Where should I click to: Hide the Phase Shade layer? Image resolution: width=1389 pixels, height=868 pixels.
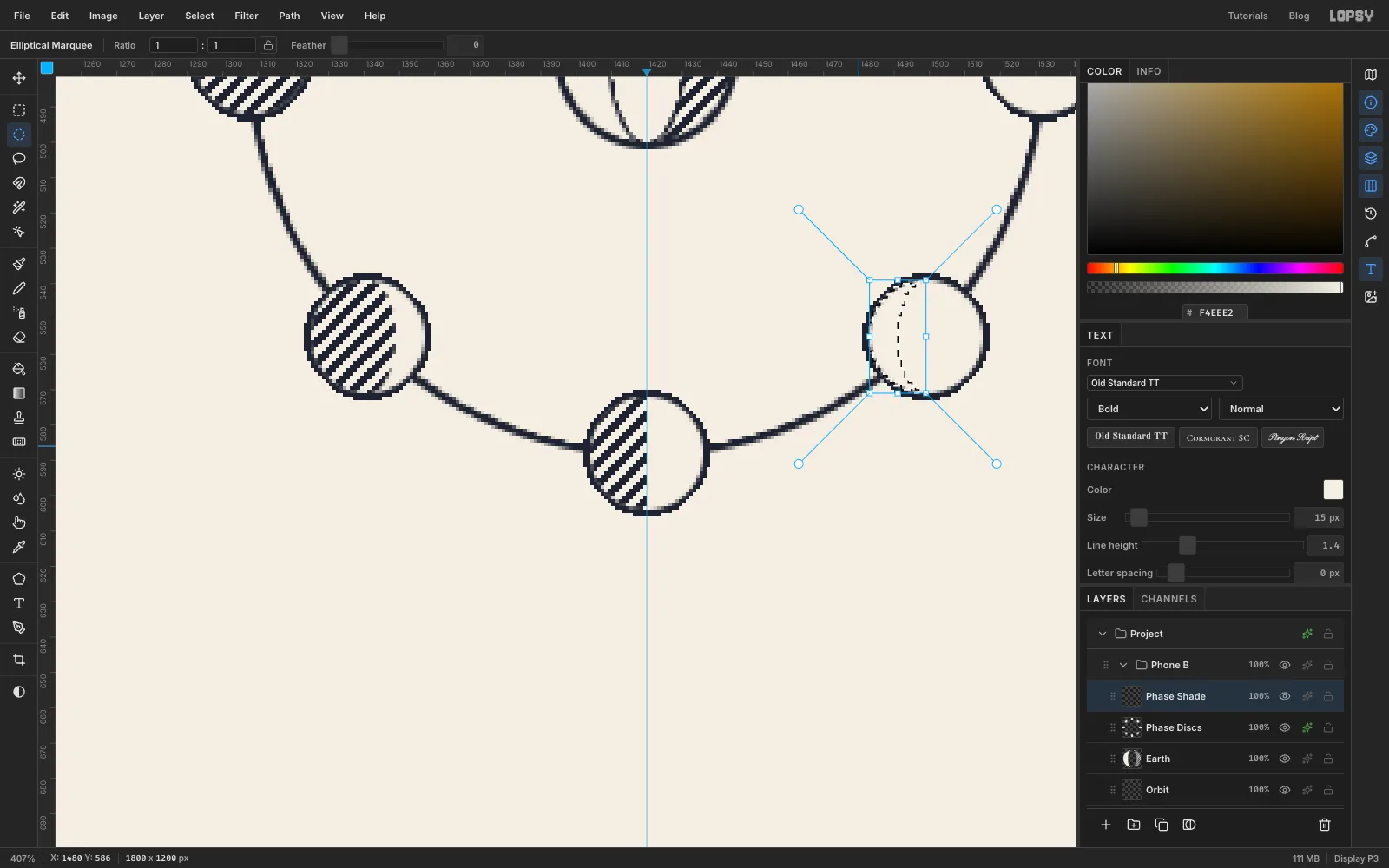1285,696
